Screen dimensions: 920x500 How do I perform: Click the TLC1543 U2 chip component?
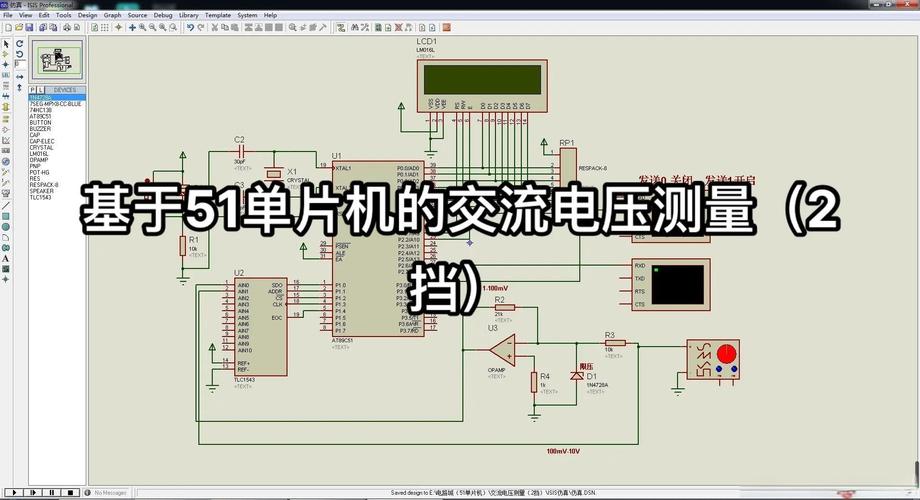pyautogui.click(x=261, y=327)
